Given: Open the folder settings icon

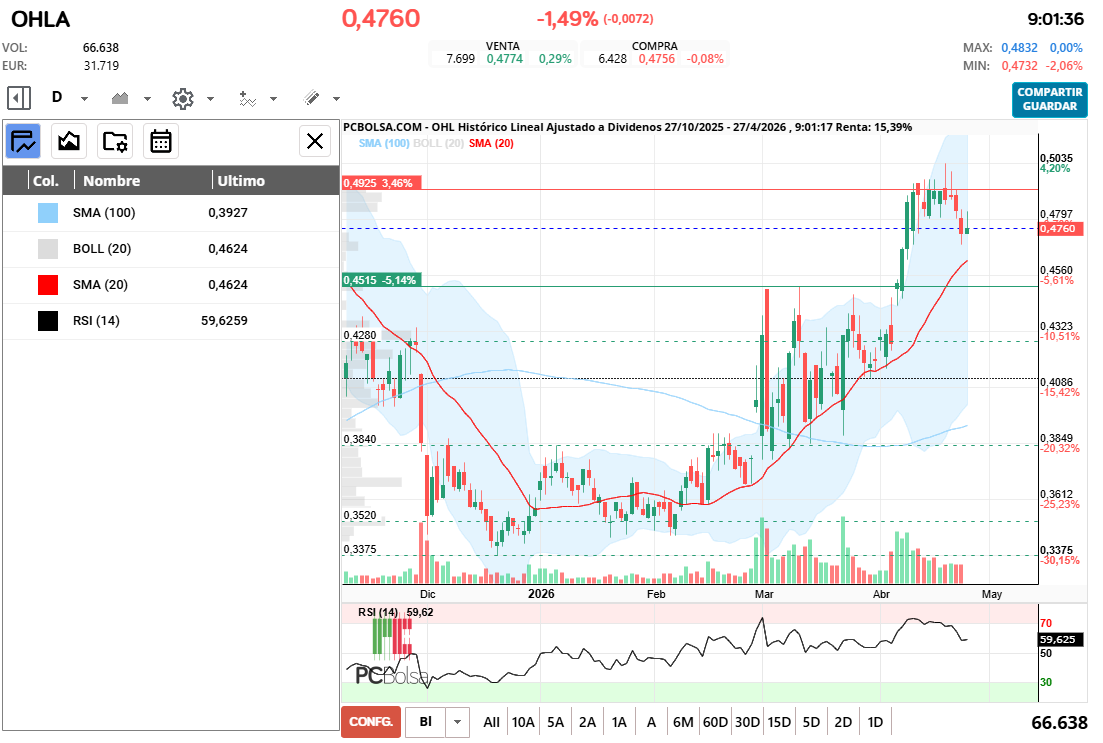Looking at the screenshot, I should coord(115,141).
